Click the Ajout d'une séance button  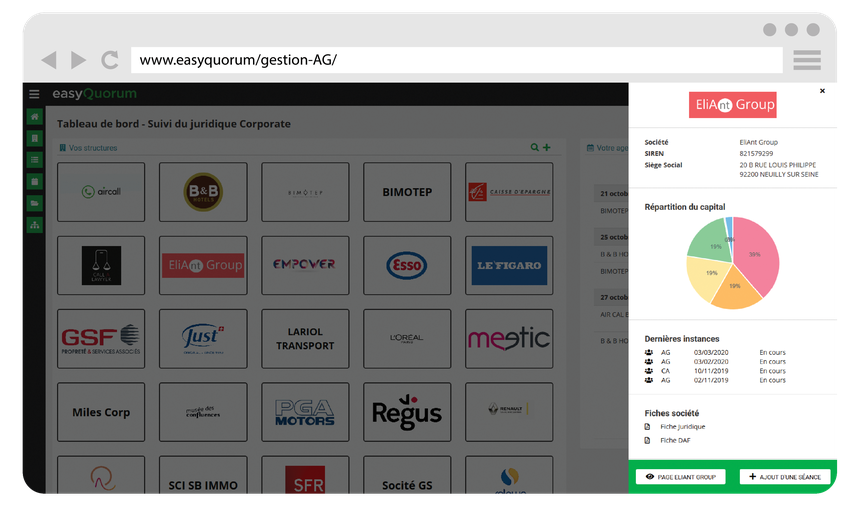(785, 477)
